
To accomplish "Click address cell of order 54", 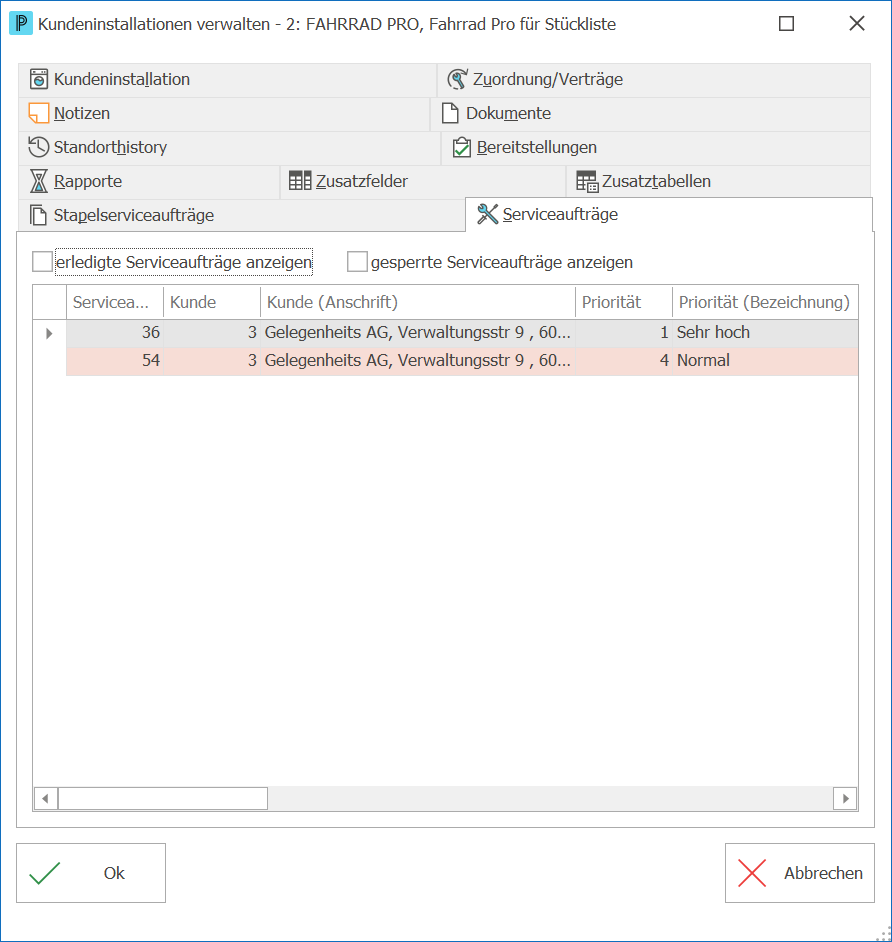I will tap(418, 361).
